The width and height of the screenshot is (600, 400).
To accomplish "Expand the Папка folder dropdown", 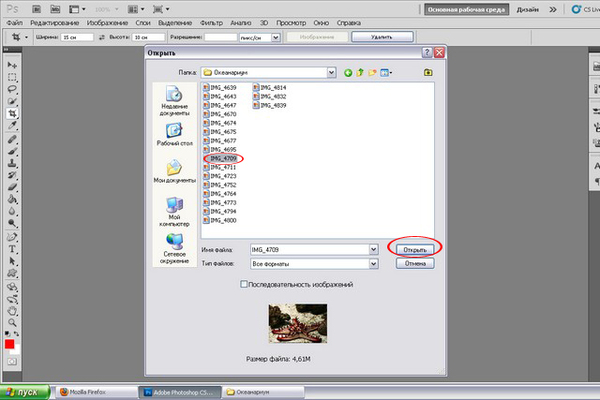I will [x=329, y=73].
